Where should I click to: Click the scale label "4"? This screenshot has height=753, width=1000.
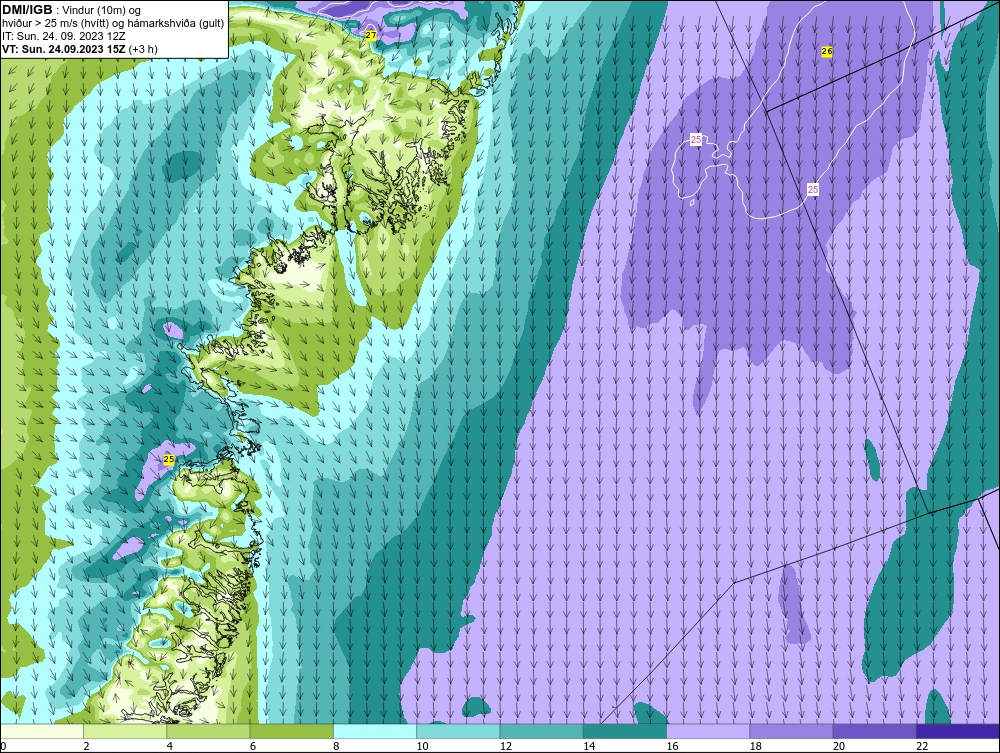170,746
